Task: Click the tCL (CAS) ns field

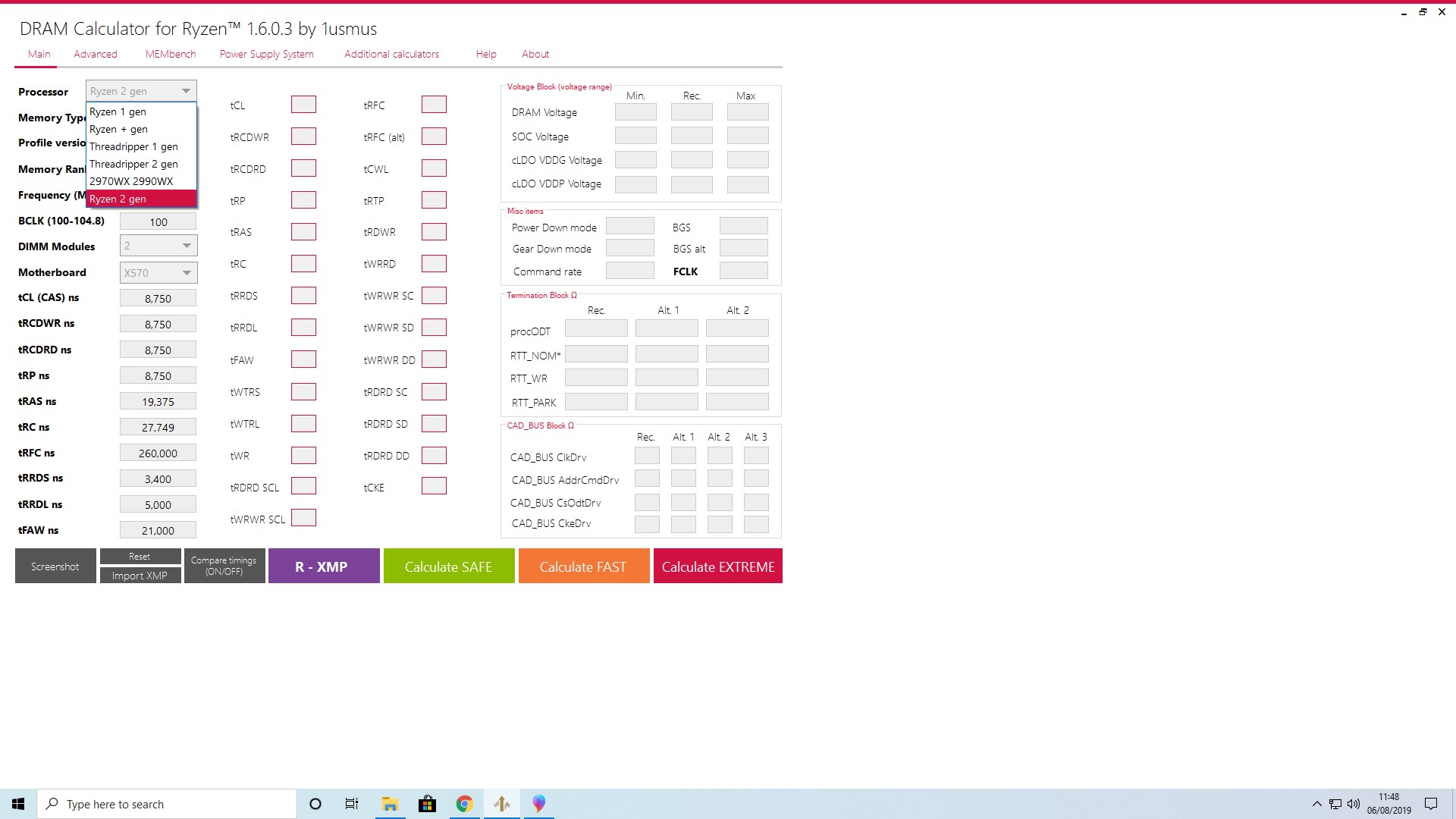Action: coord(158,298)
